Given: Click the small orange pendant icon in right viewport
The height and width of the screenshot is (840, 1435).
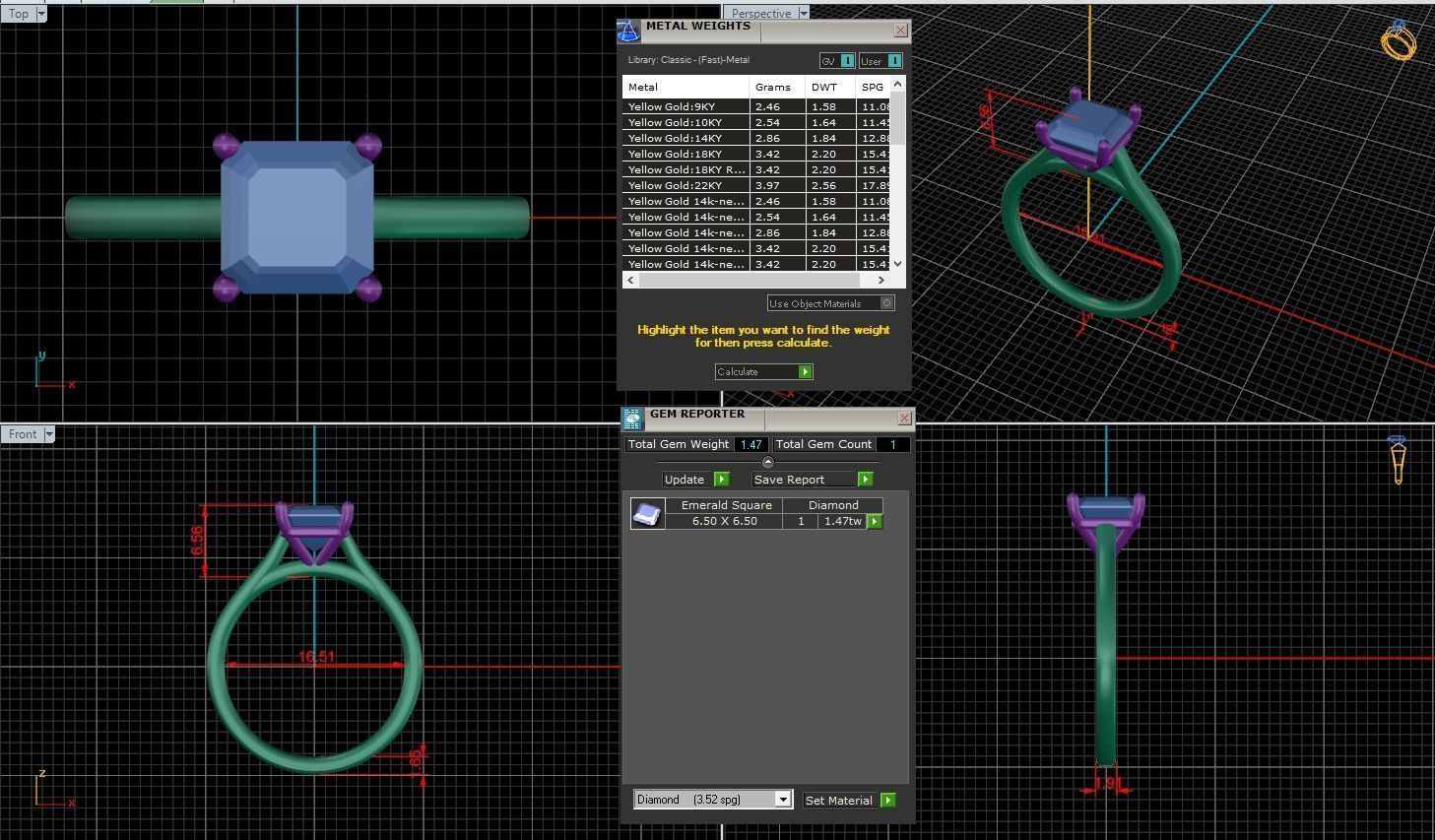Looking at the screenshot, I should [1398, 460].
